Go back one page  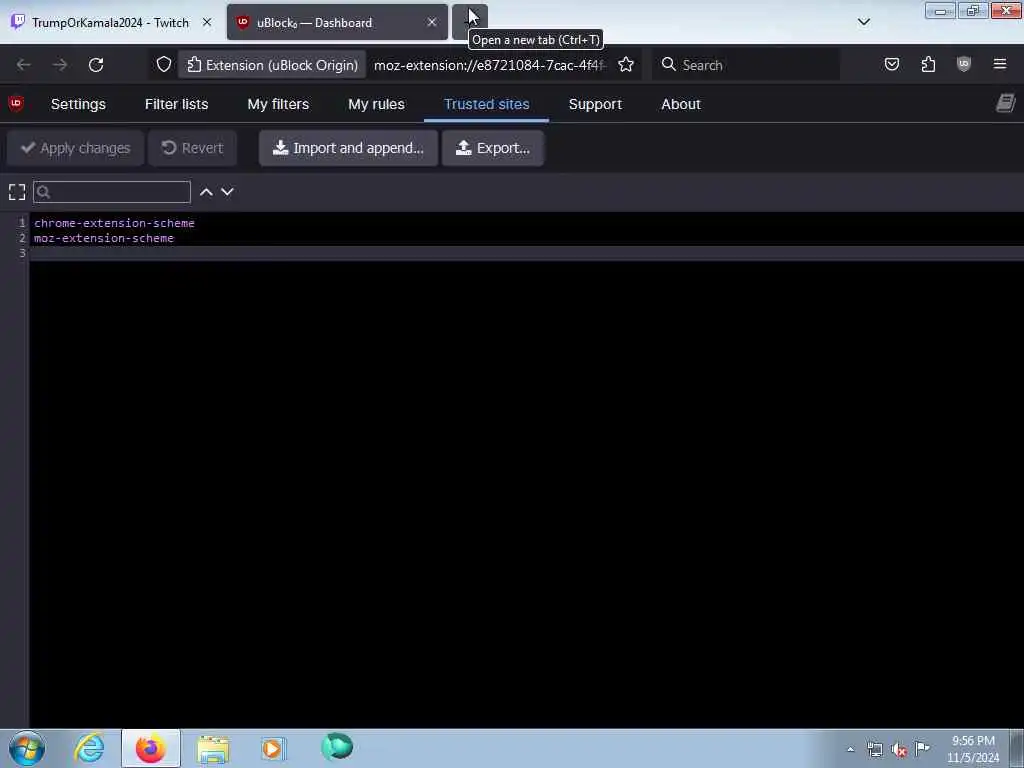(24, 65)
